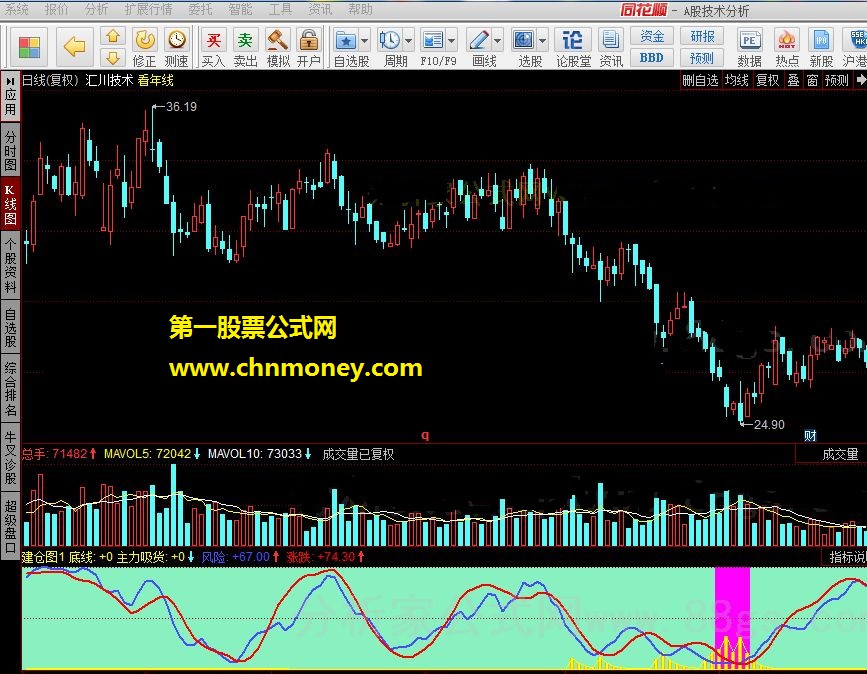This screenshot has width=867, height=674.
Task: Click the 看年线 yellow link
Action: 155,80
